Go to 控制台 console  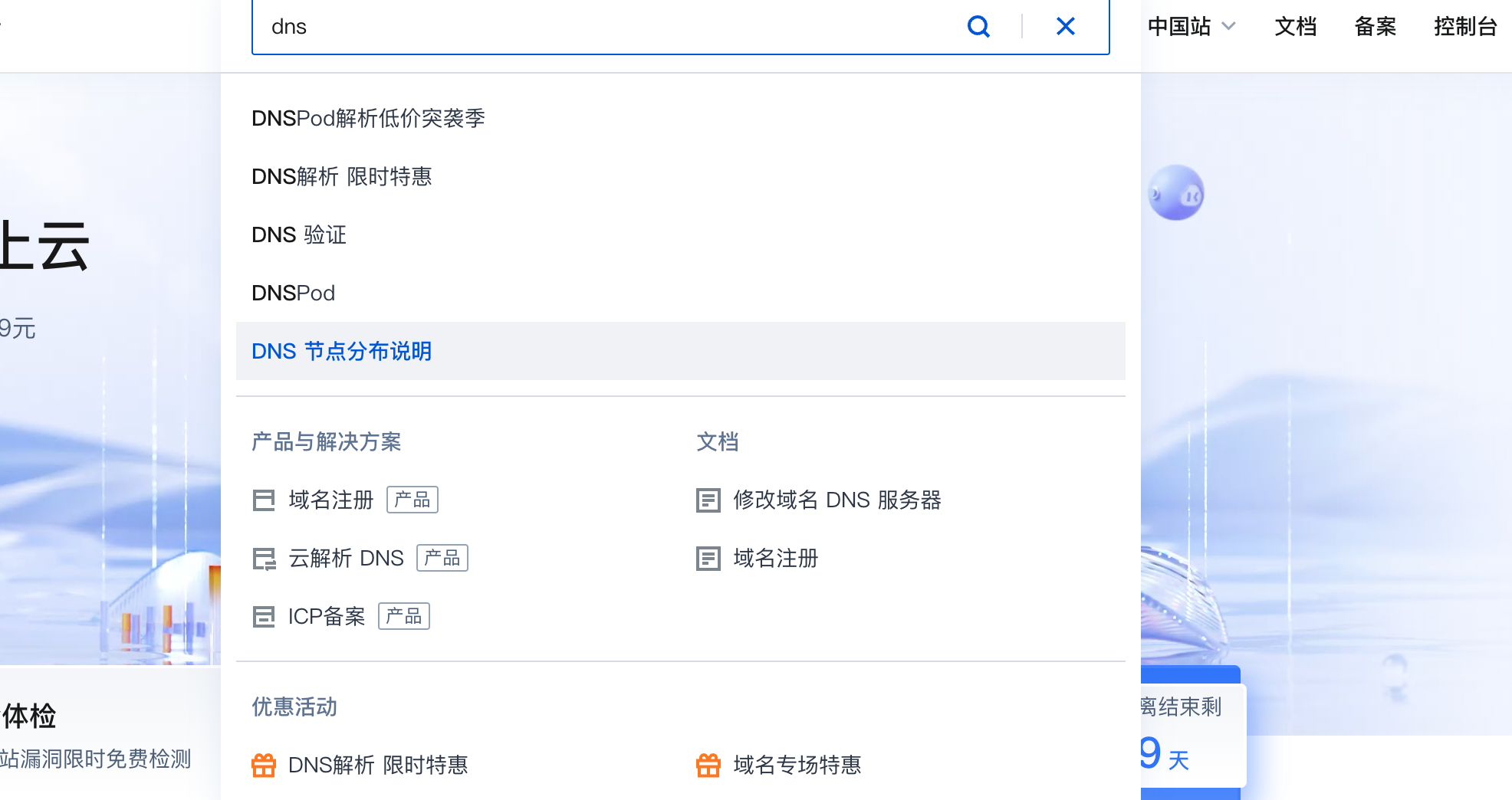[1465, 27]
